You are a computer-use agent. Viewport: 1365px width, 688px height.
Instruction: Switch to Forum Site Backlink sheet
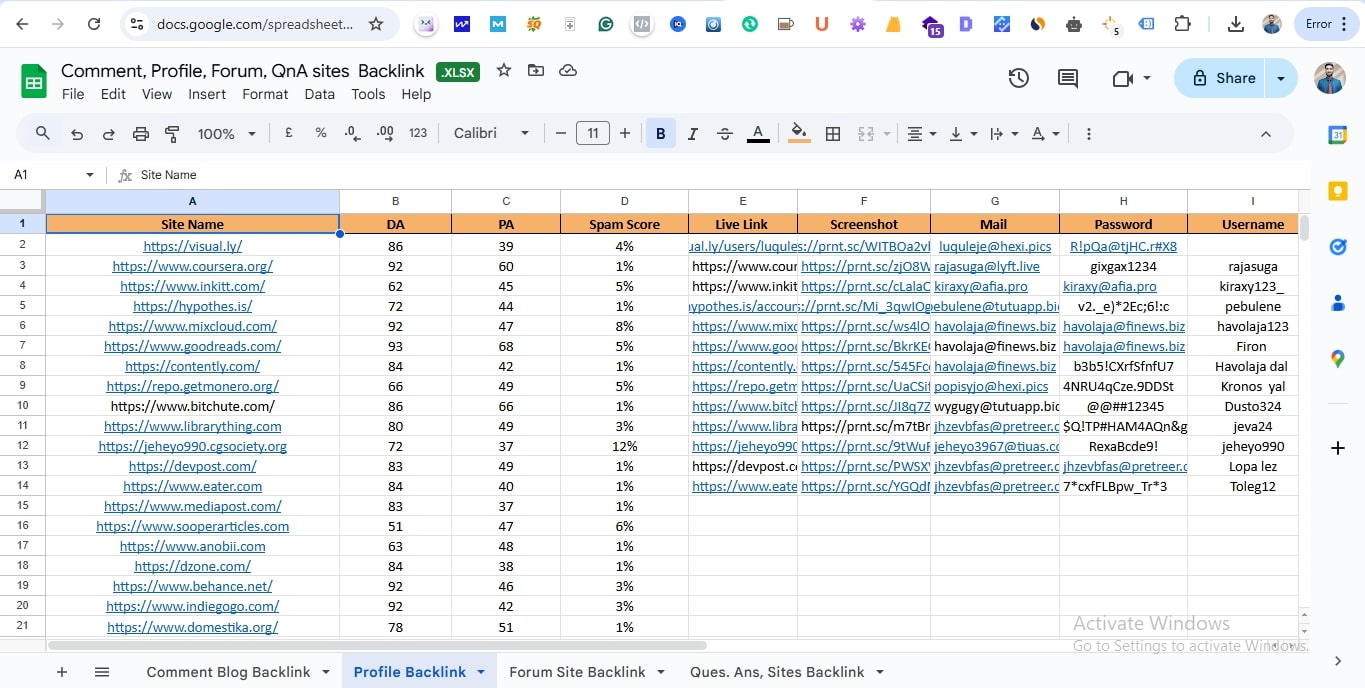[x=577, y=672]
